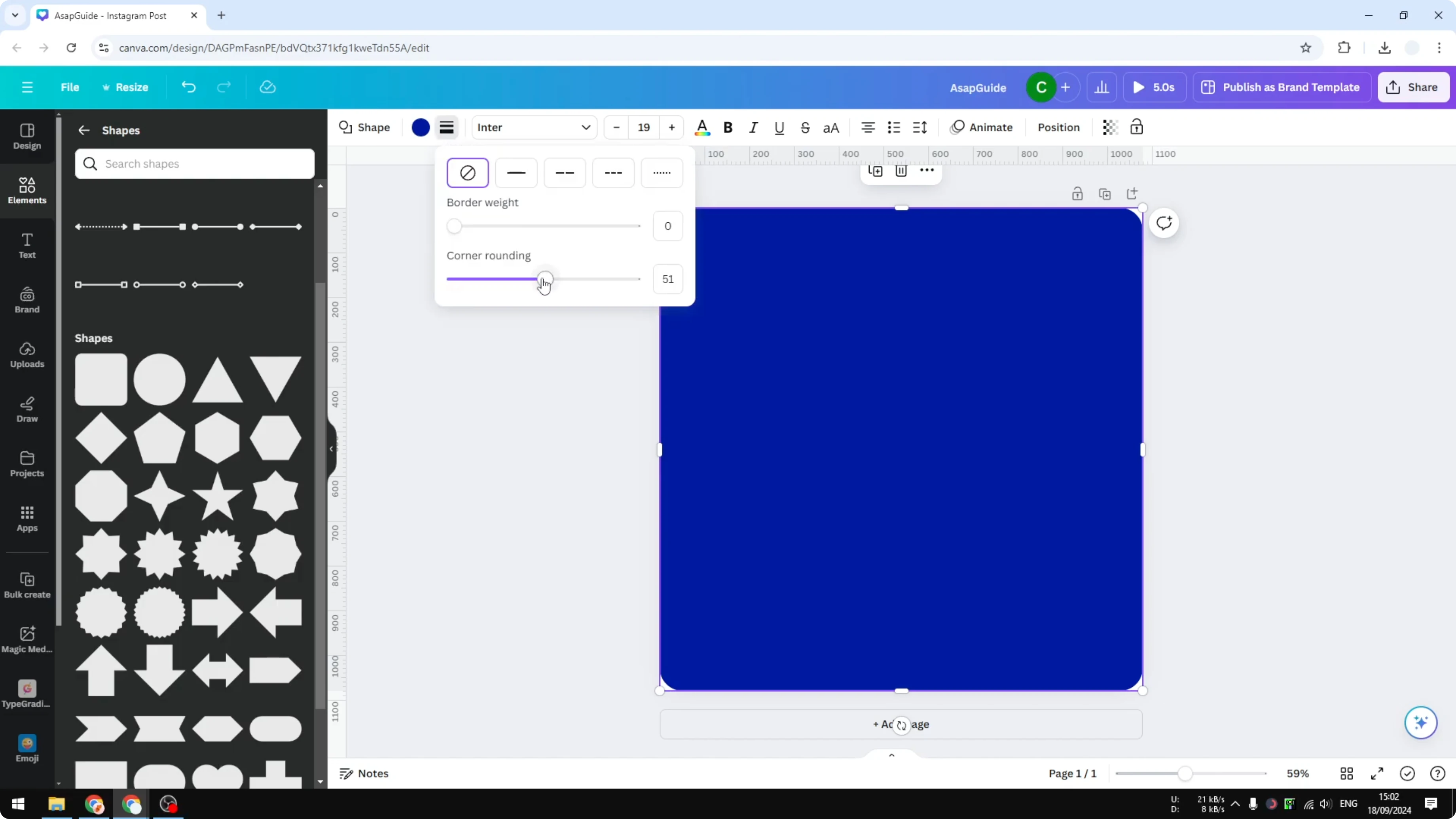This screenshot has width=1456, height=819.
Task: Select the dotted border style
Action: [x=662, y=173]
